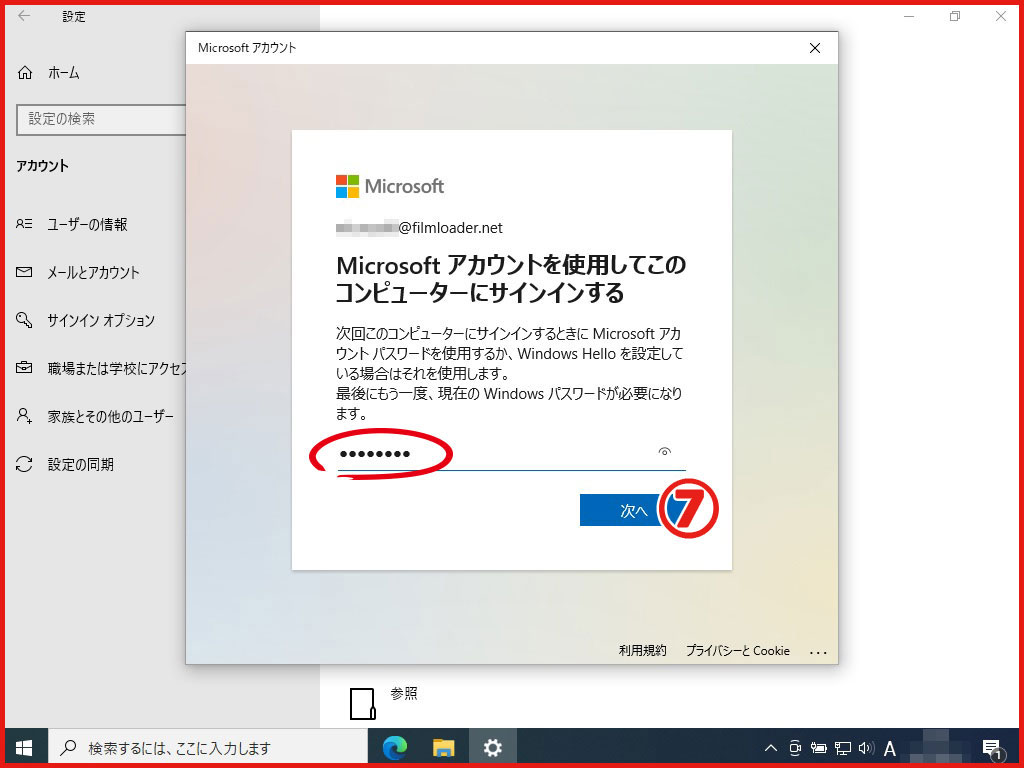Launch Microsoft Edge from the taskbar
The height and width of the screenshot is (768, 1024).
394,748
